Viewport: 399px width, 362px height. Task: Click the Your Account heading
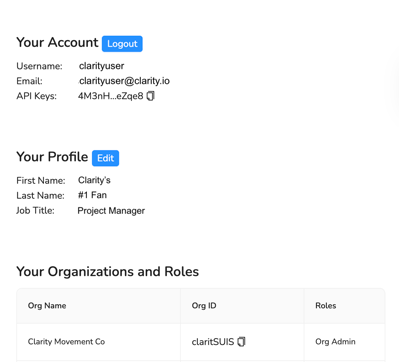57,43
